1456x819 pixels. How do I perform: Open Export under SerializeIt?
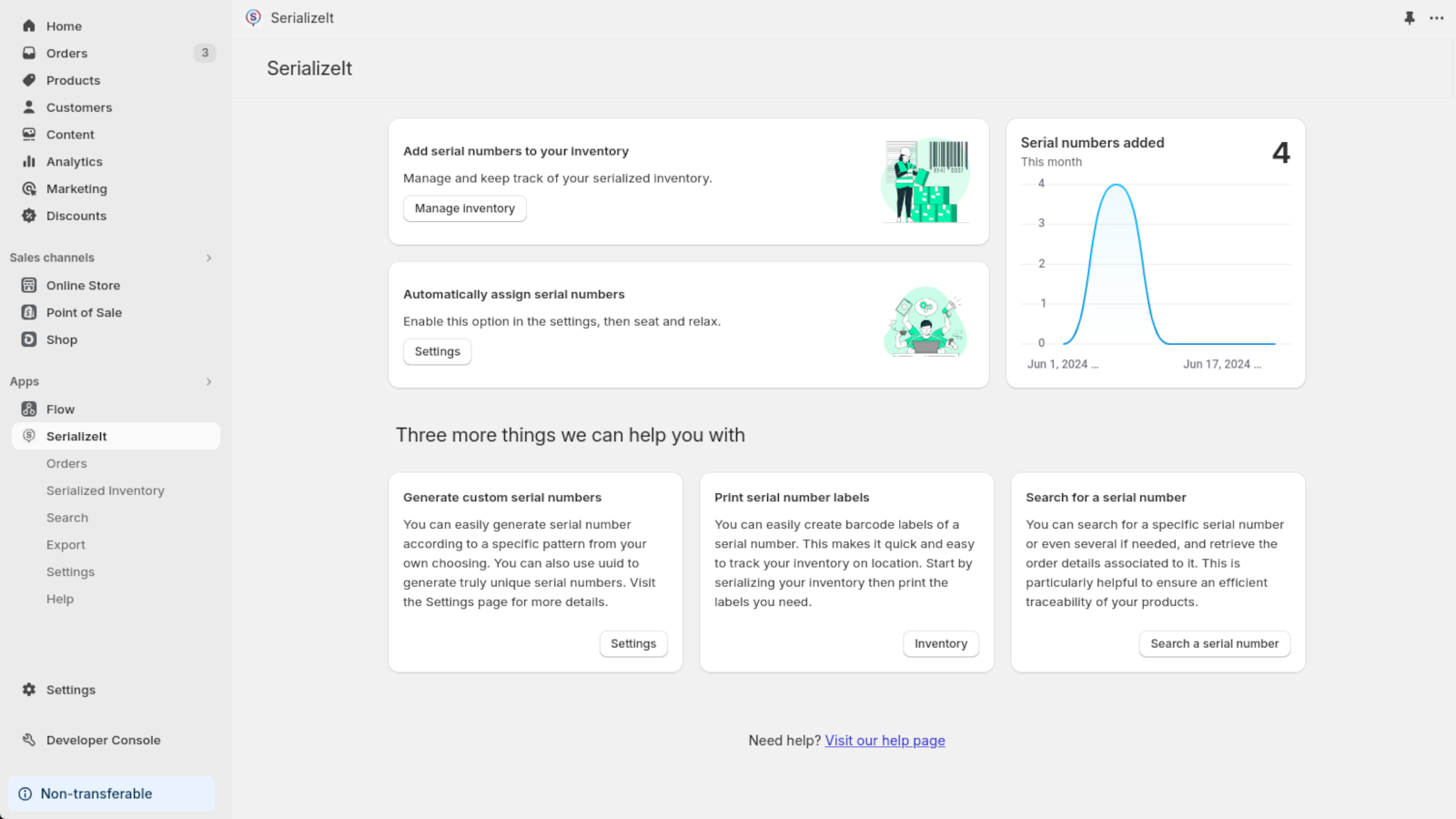click(66, 544)
